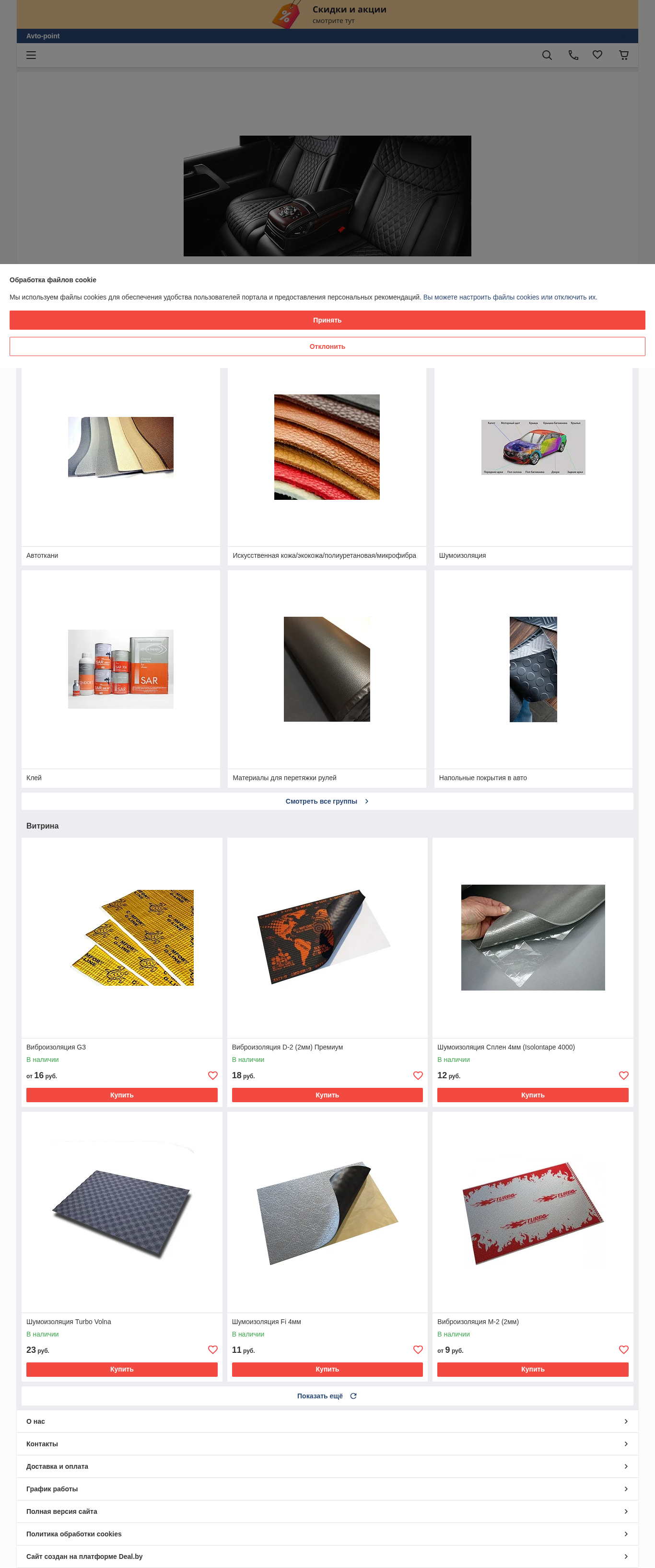The image size is (655, 1568).
Task: Open favorites heart icon in header
Action: click(x=598, y=55)
